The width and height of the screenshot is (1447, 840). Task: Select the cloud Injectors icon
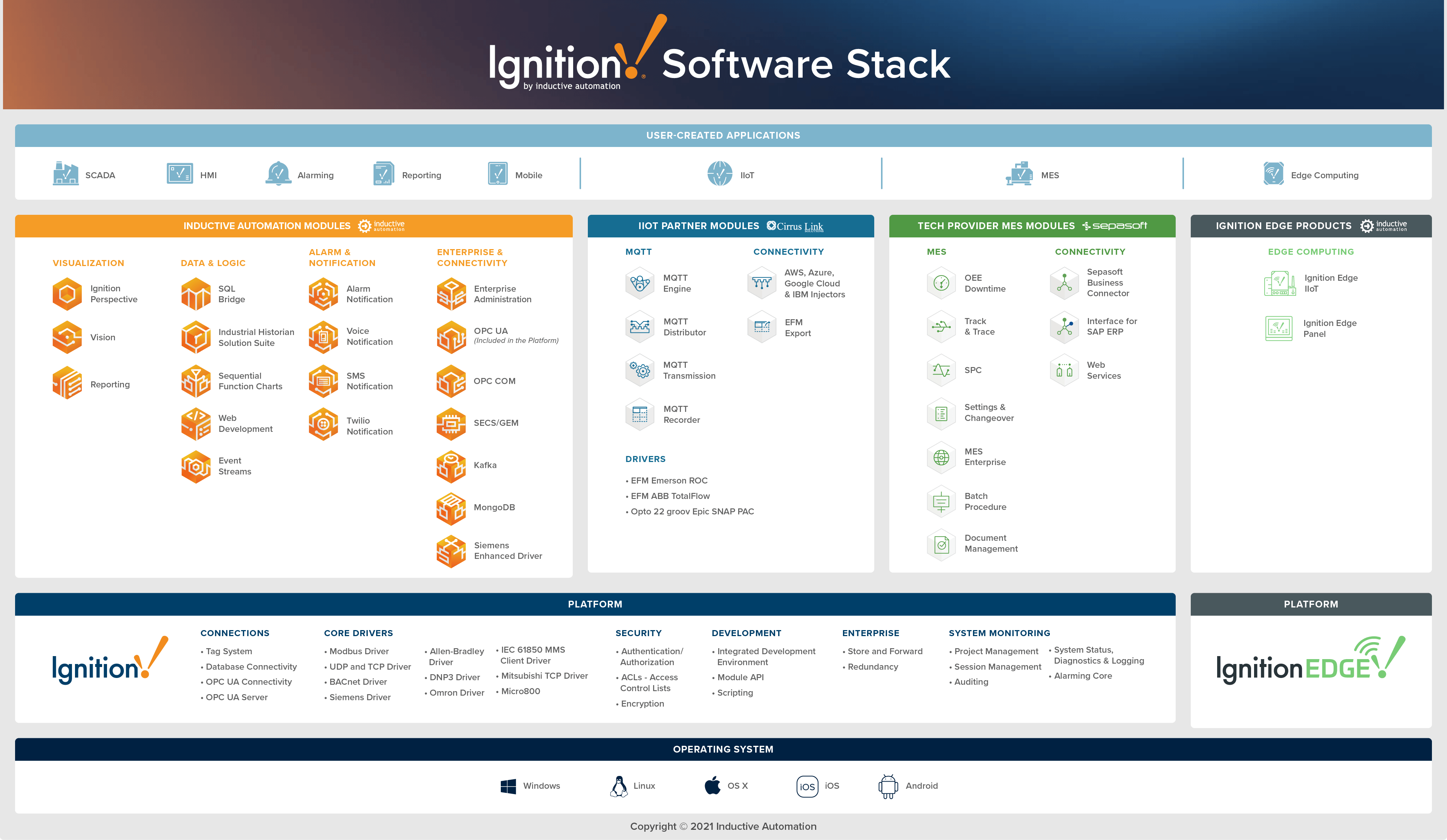pos(762,283)
